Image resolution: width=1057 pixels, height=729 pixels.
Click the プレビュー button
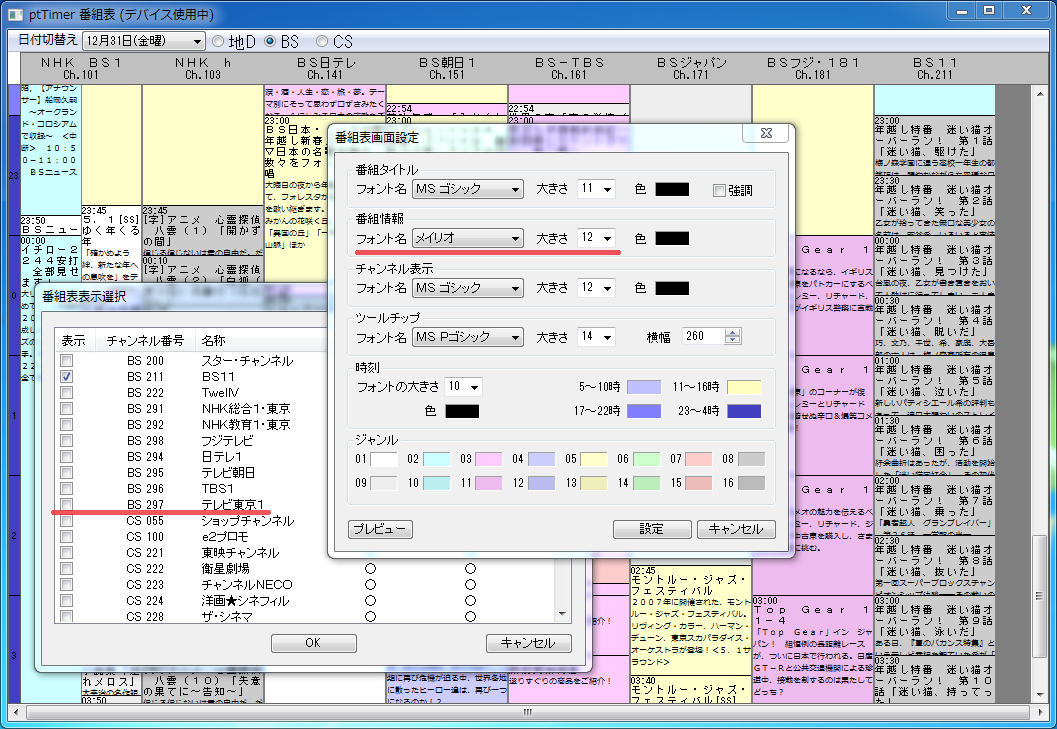[x=380, y=529]
